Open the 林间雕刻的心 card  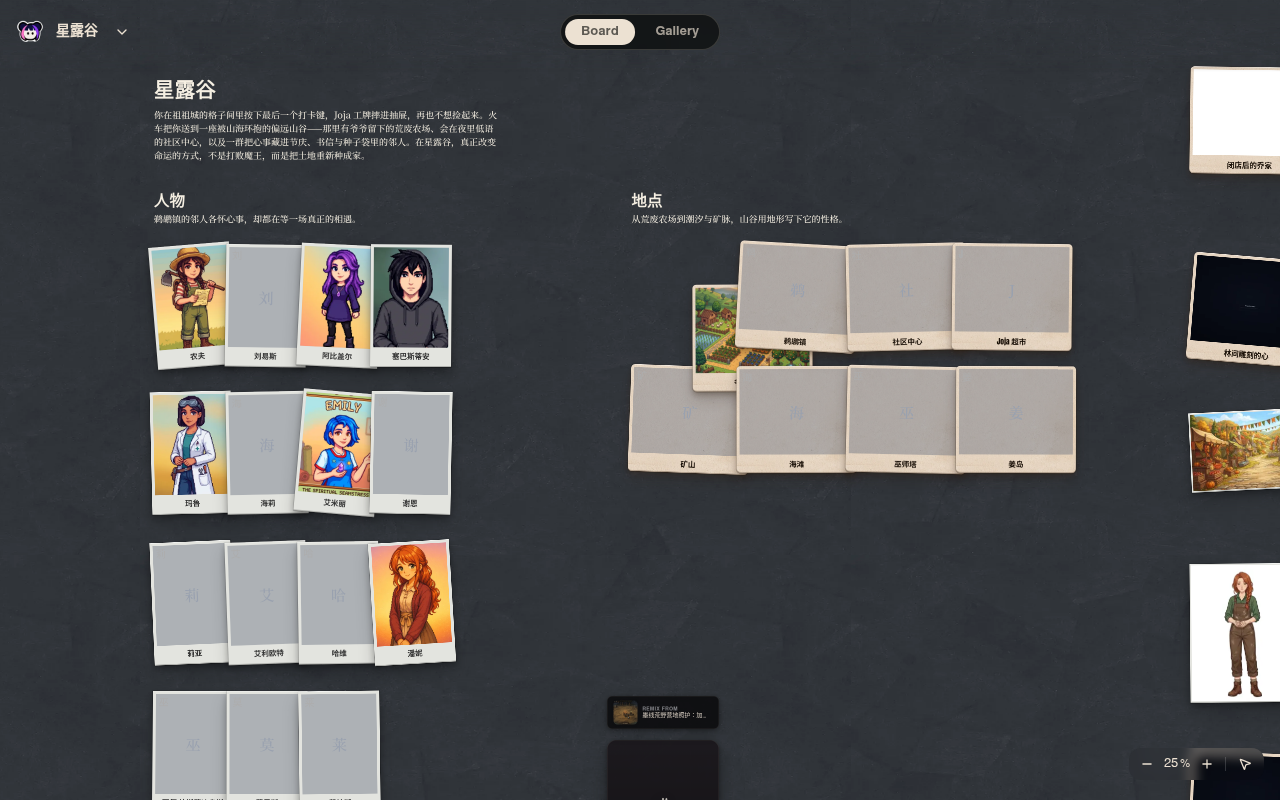[1235, 308]
